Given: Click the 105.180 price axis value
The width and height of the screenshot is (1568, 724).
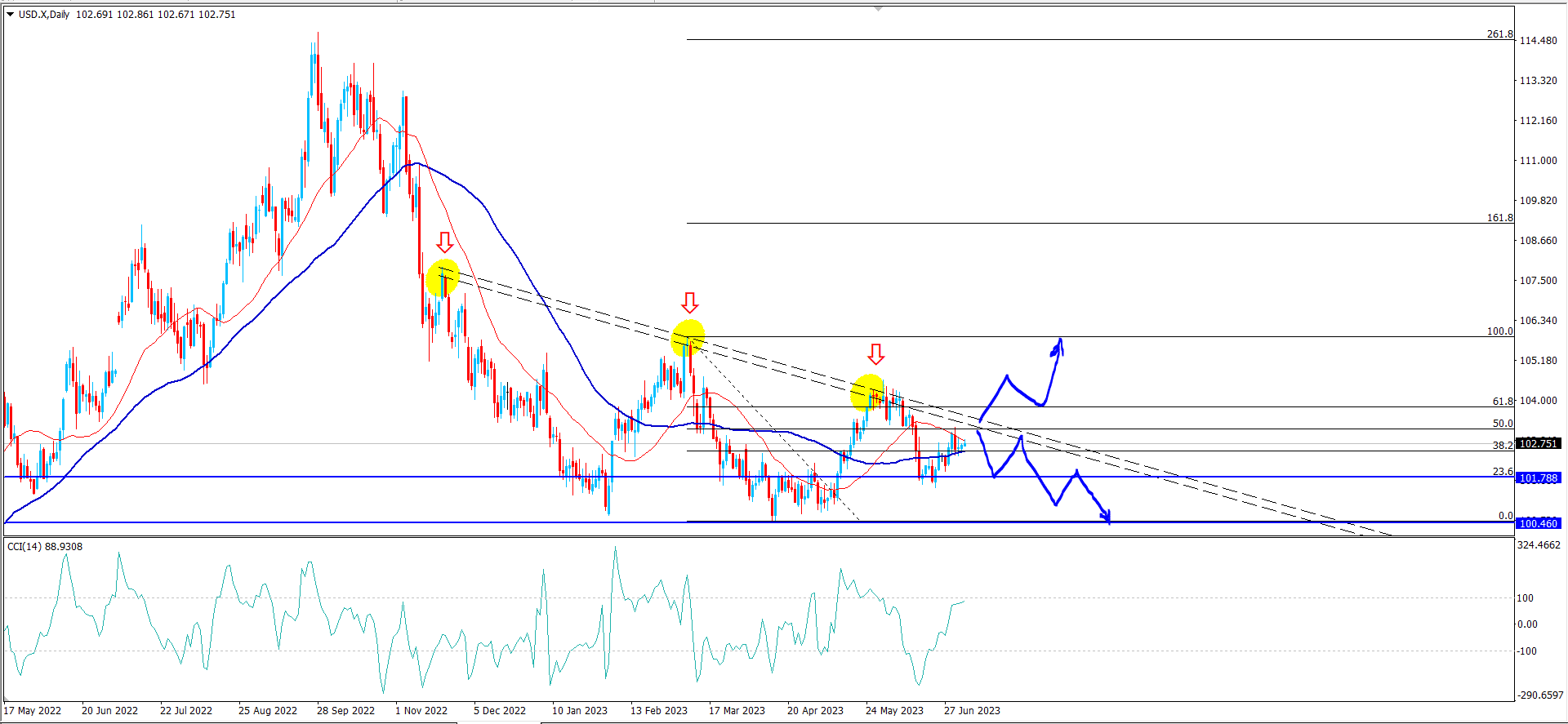Looking at the screenshot, I should [x=1538, y=361].
